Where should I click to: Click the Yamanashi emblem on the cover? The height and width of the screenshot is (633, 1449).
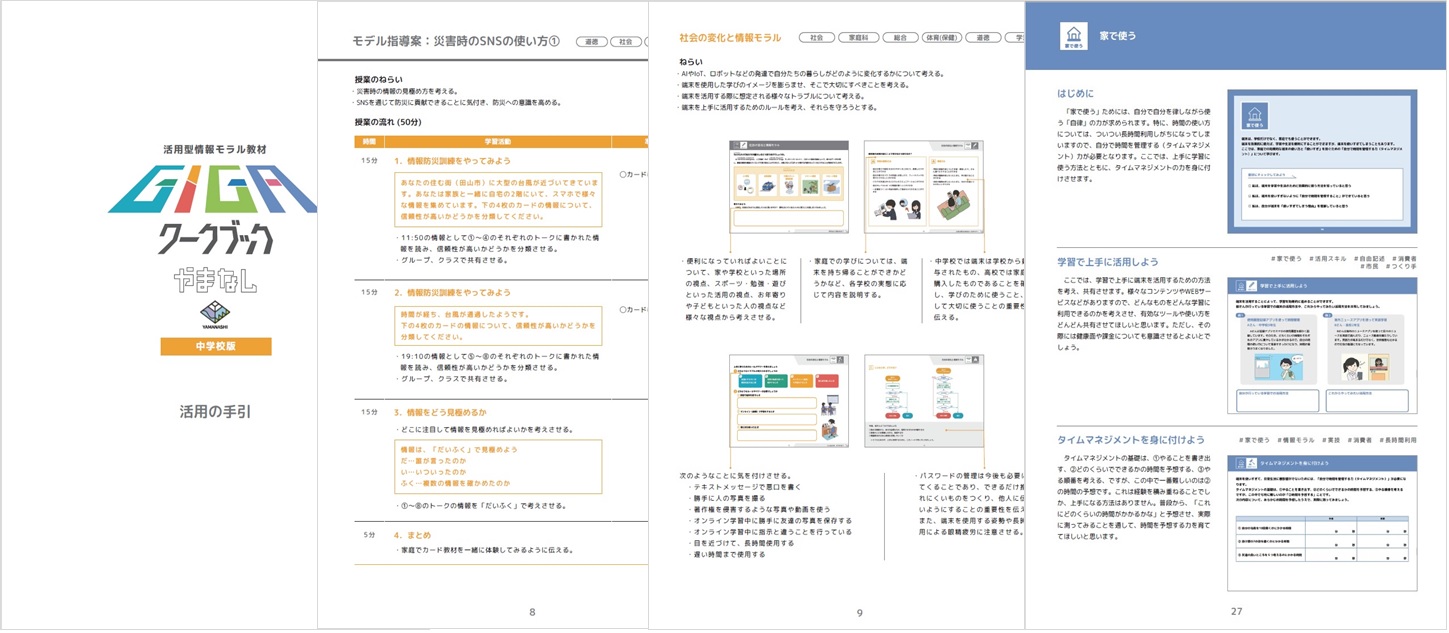pyautogui.click(x=216, y=314)
